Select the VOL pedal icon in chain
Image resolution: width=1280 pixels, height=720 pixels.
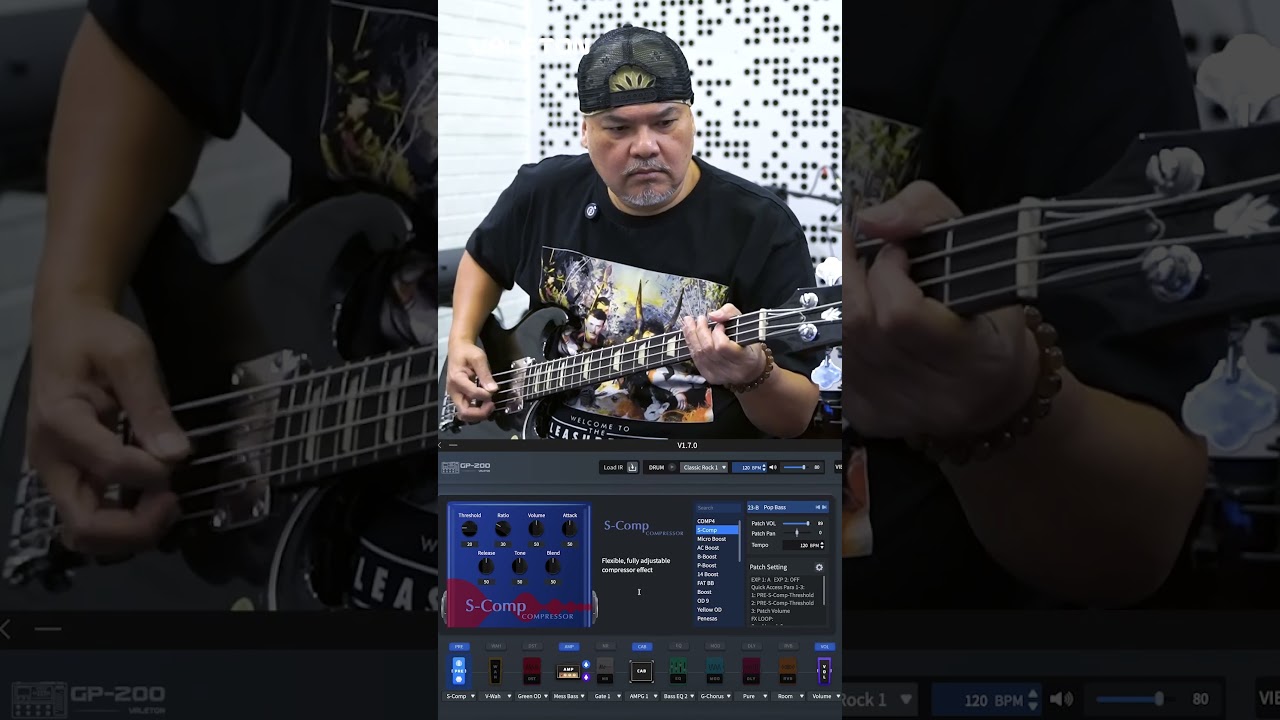point(824,671)
